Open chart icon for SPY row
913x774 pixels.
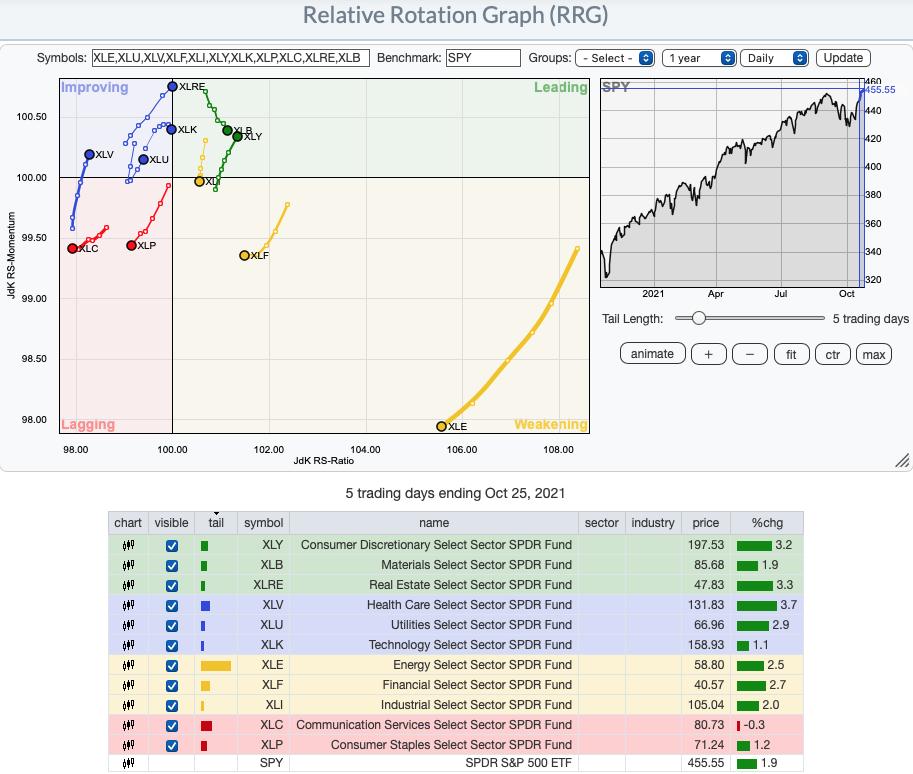(128, 763)
